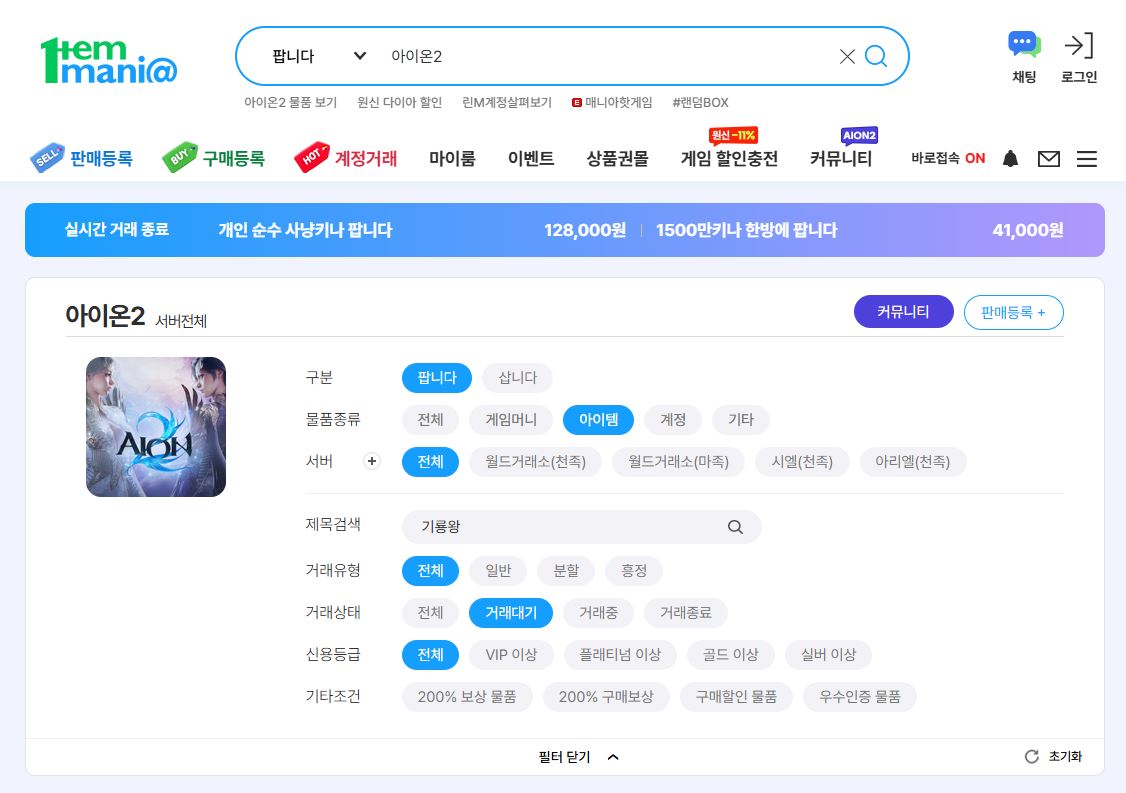Open 계정거래 menu with HOT tag
Image resolution: width=1126 pixels, height=793 pixels.
[346, 158]
